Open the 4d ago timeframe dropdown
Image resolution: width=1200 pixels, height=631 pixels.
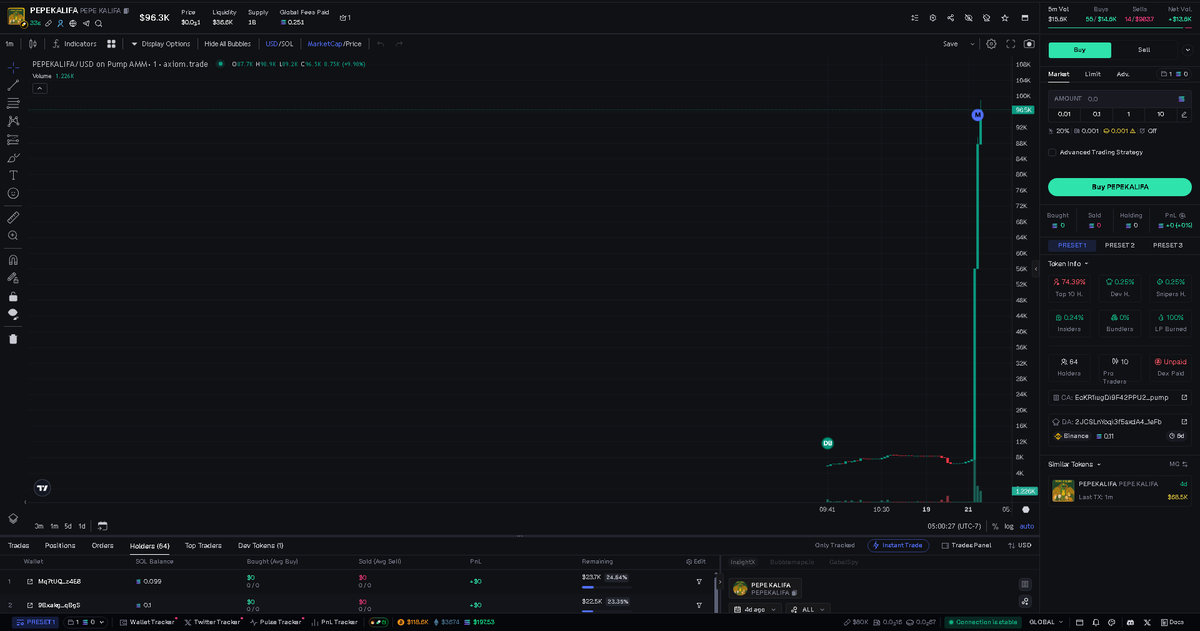pos(755,609)
